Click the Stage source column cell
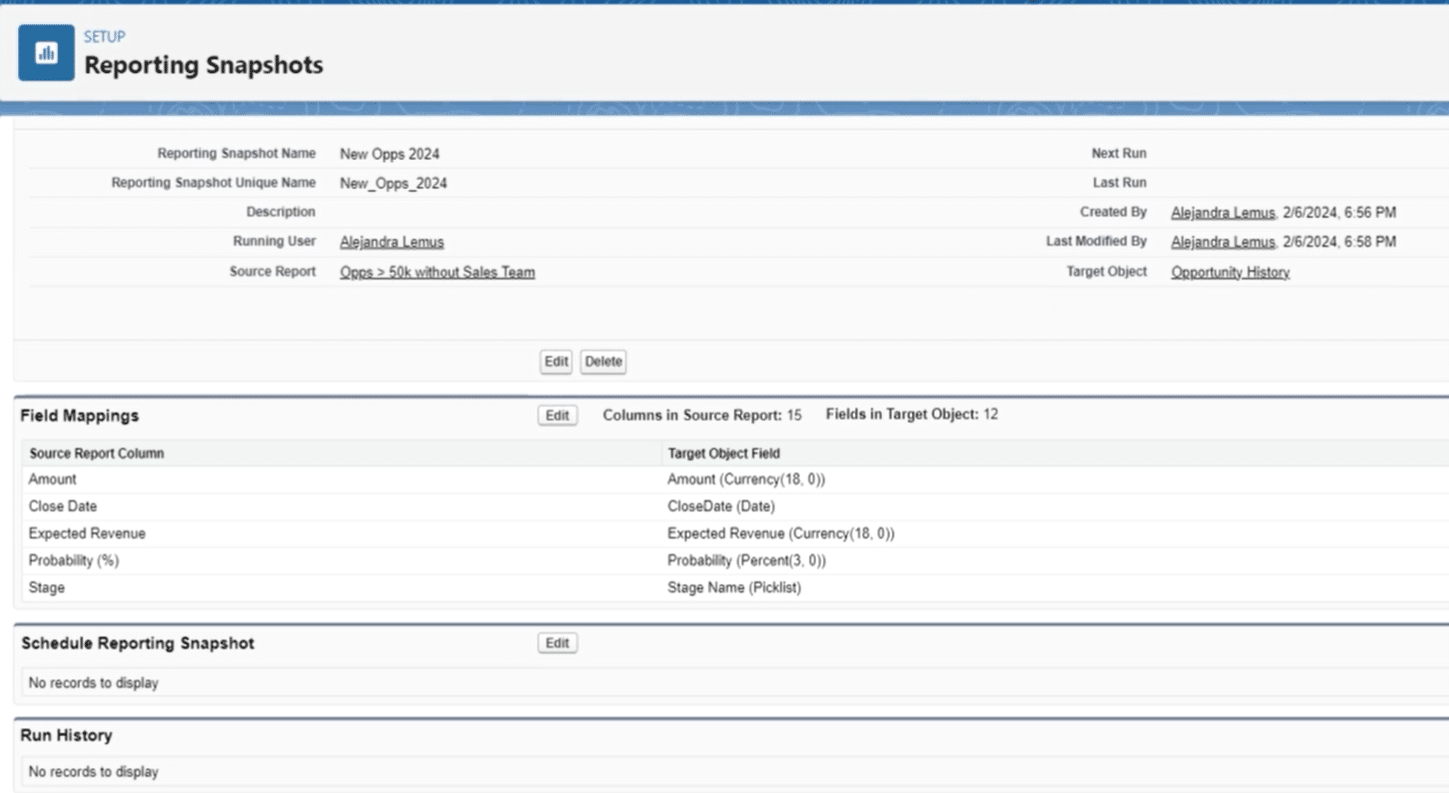This screenshot has width=1449, height=793. click(x=47, y=587)
